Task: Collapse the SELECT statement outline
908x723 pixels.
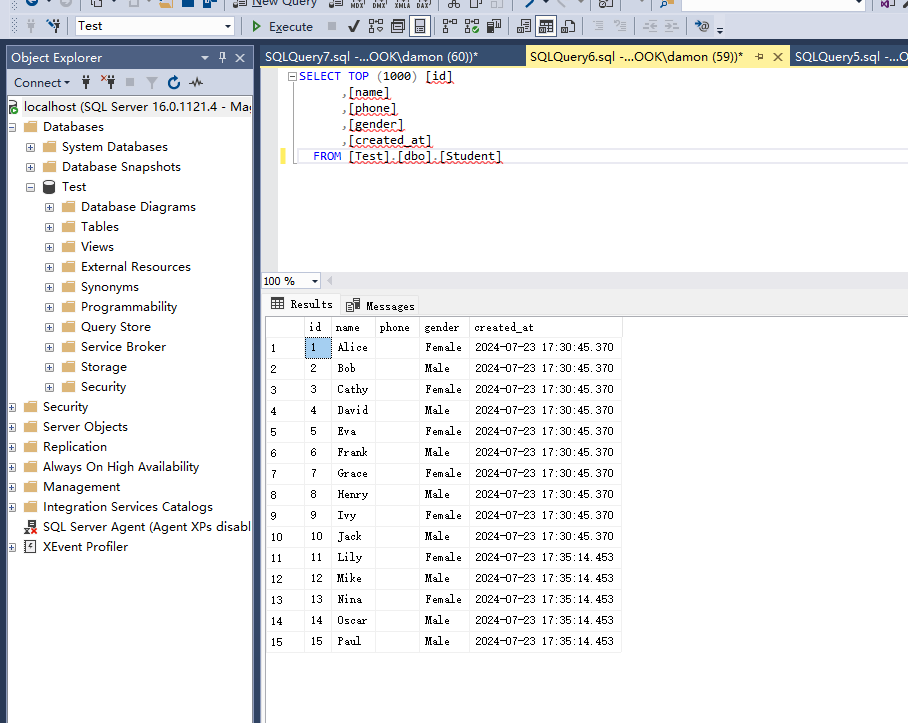Action: coord(291,76)
